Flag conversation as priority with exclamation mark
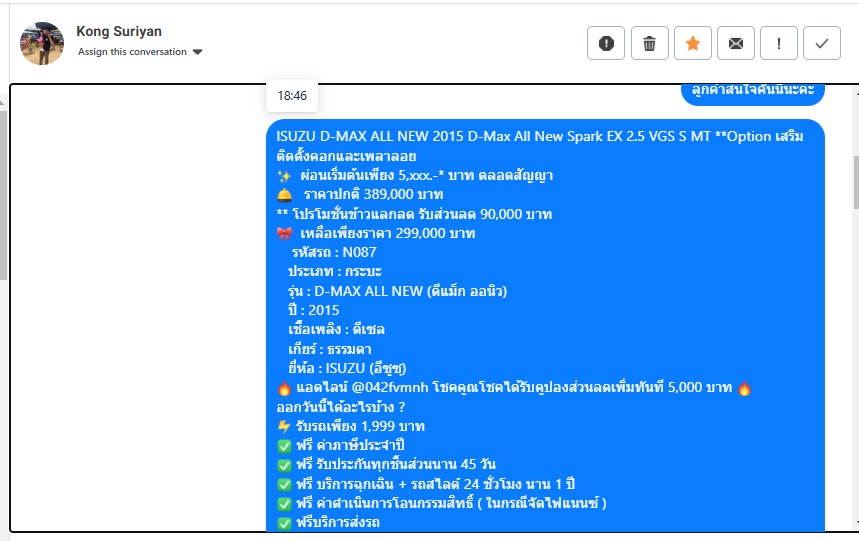Image resolution: width=859 pixels, height=541 pixels. (778, 43)
